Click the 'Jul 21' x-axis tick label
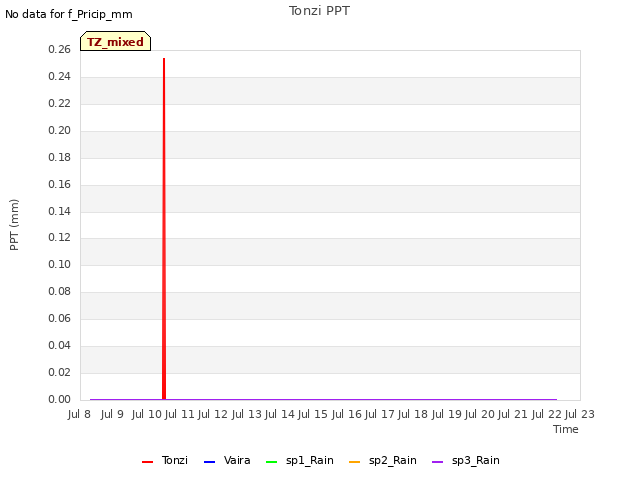Screen dimensions: 640x480 513,414
